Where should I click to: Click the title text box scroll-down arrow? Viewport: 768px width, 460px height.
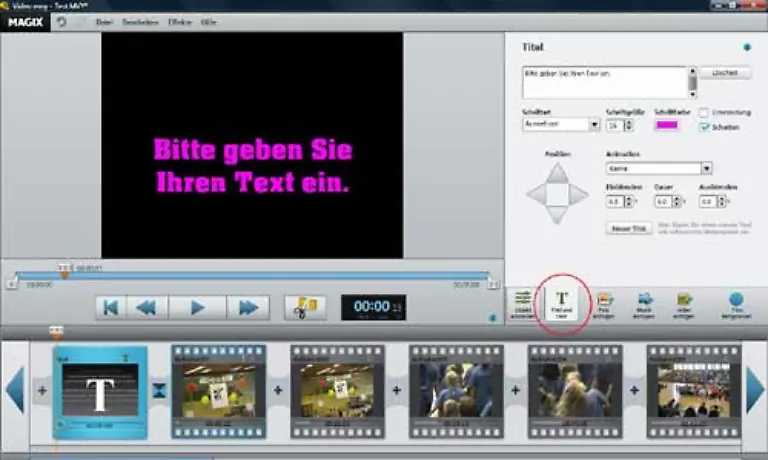click(692, 94)
